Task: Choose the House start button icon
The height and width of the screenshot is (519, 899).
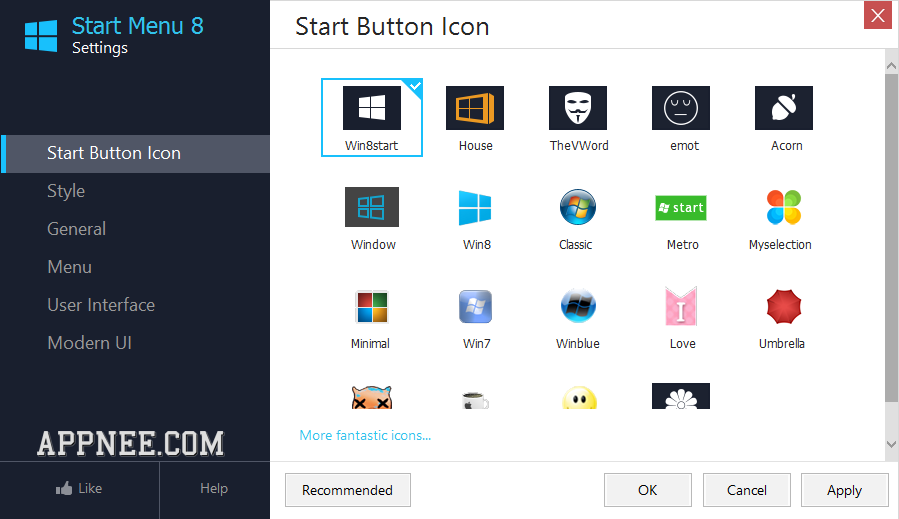Action: (x=475, y=108)
